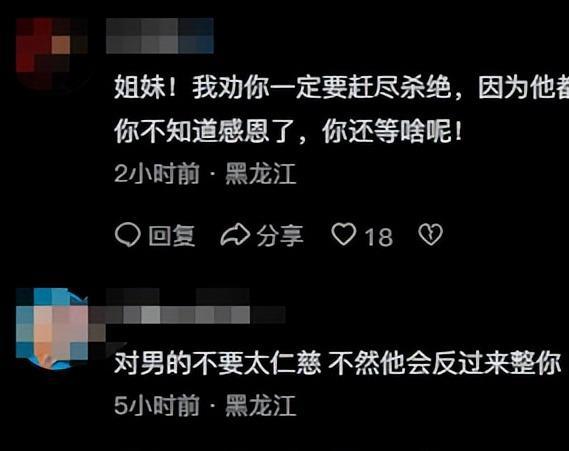
Task: Click the like count 18
Action: (x=378, y=238)
